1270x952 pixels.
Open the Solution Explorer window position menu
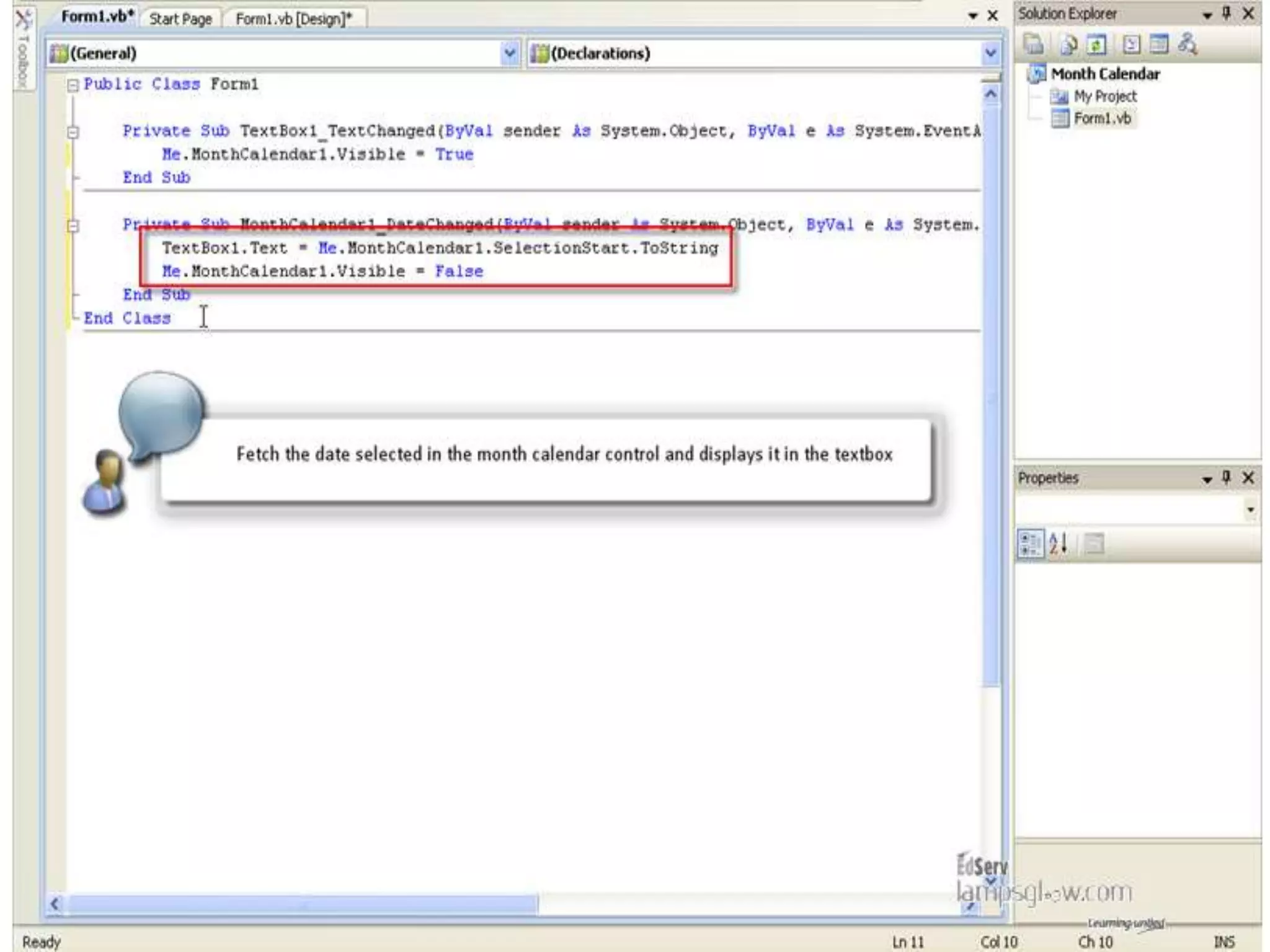[1207, 15]
